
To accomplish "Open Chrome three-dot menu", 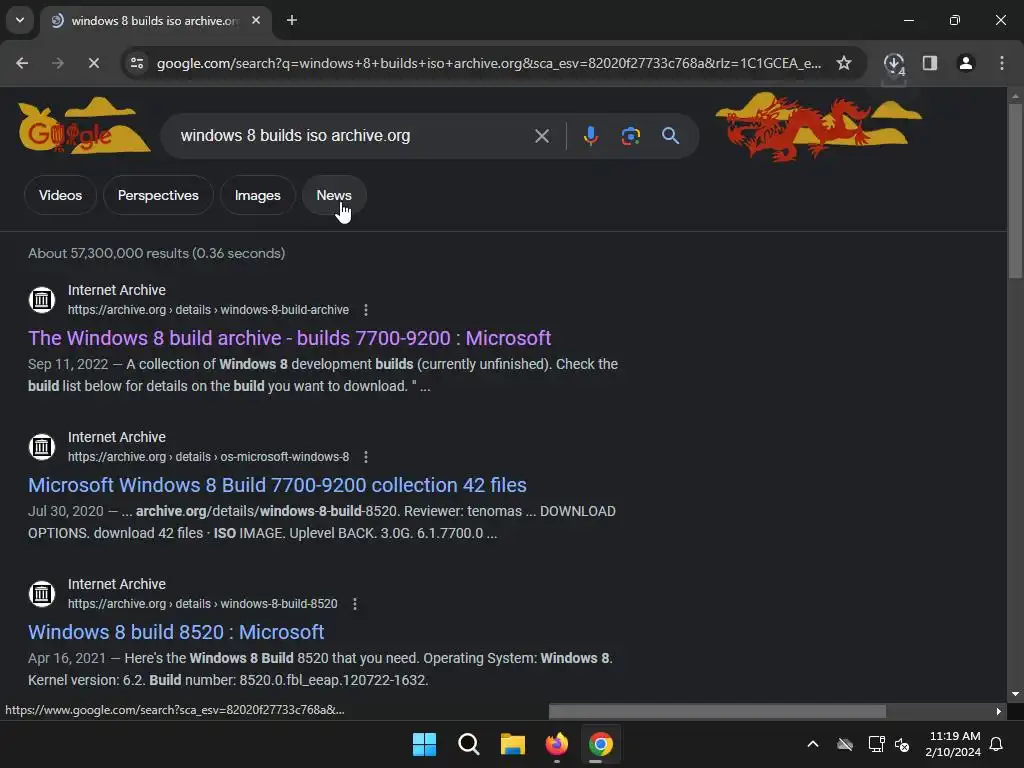I will [1002, 63].
